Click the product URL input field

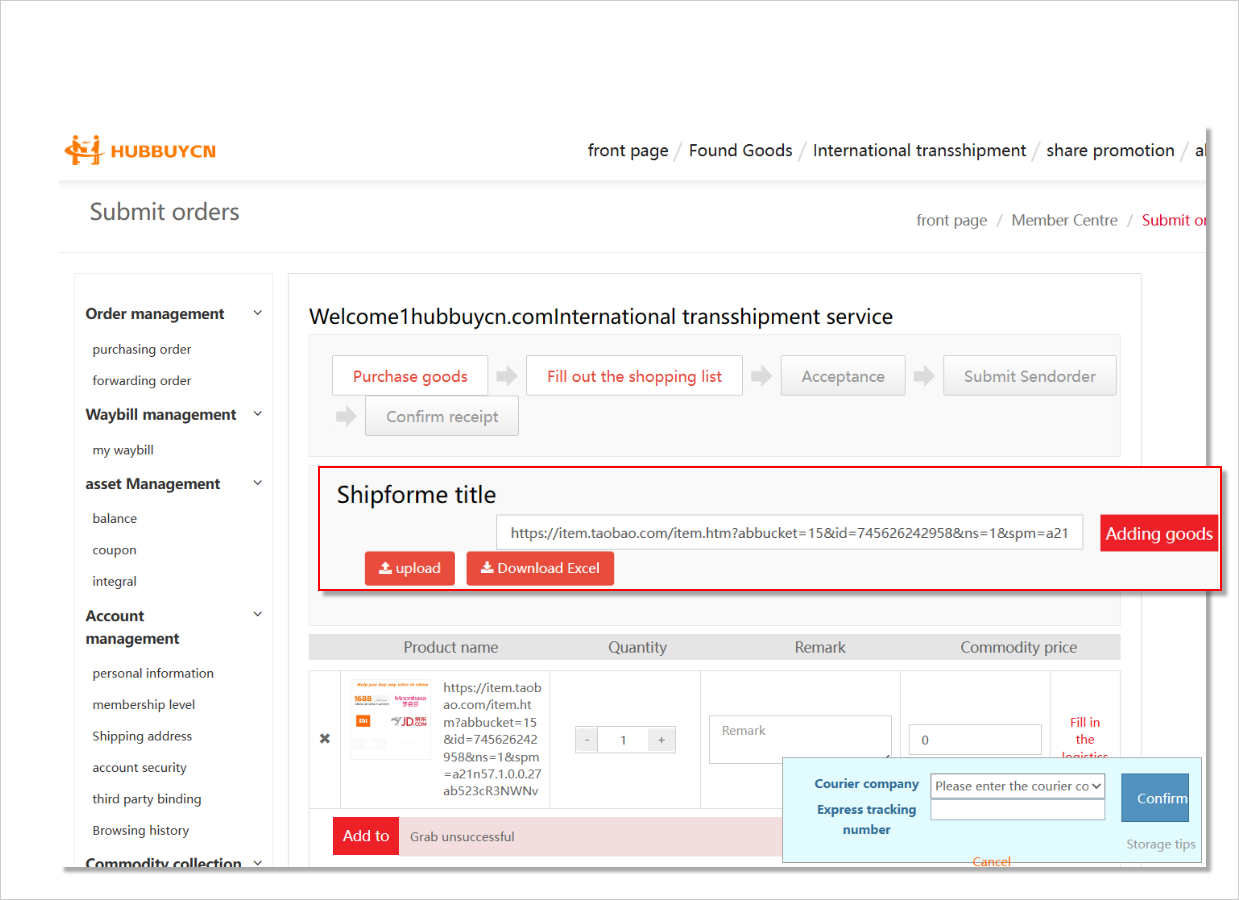click(x=789, y=533)
